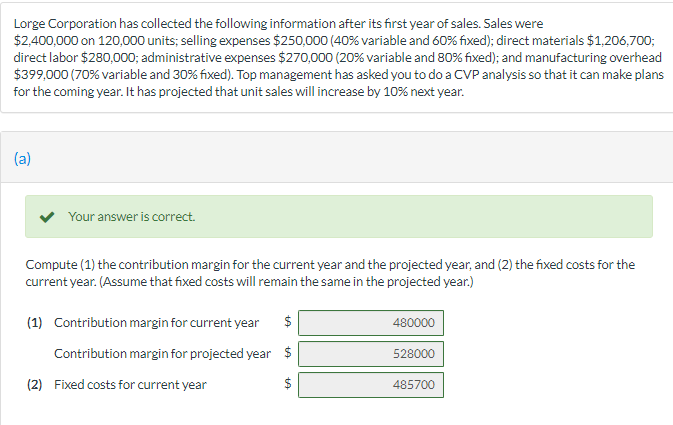
Task: Click the Lorge Corporation problem statement text
Action: (x=339, y=58)
